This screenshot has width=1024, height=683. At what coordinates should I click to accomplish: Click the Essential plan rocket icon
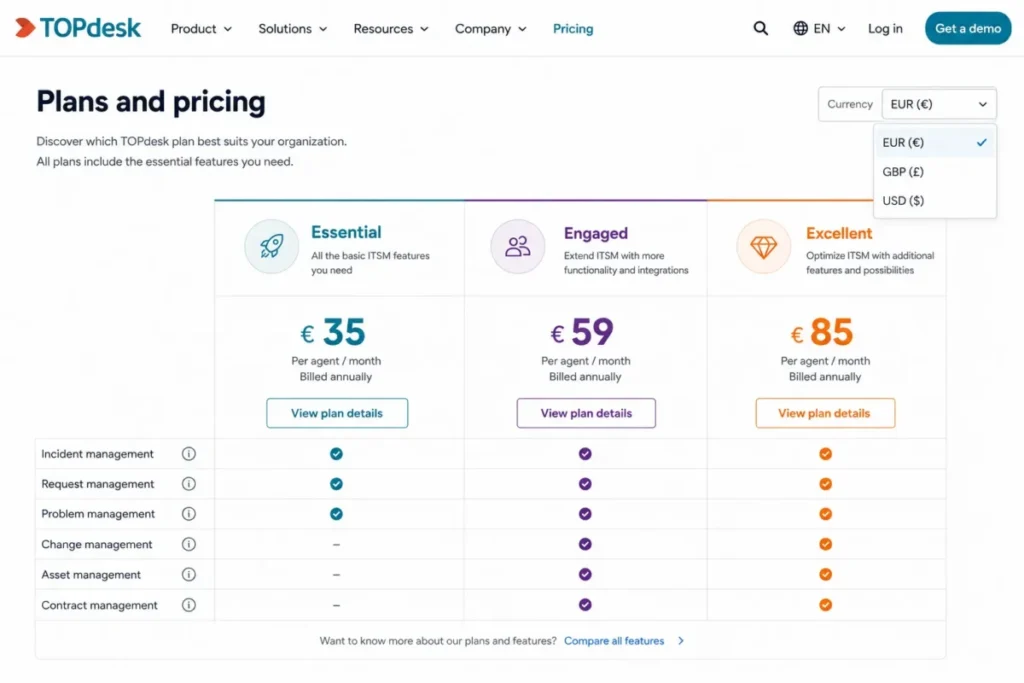[x=272, y=246]
